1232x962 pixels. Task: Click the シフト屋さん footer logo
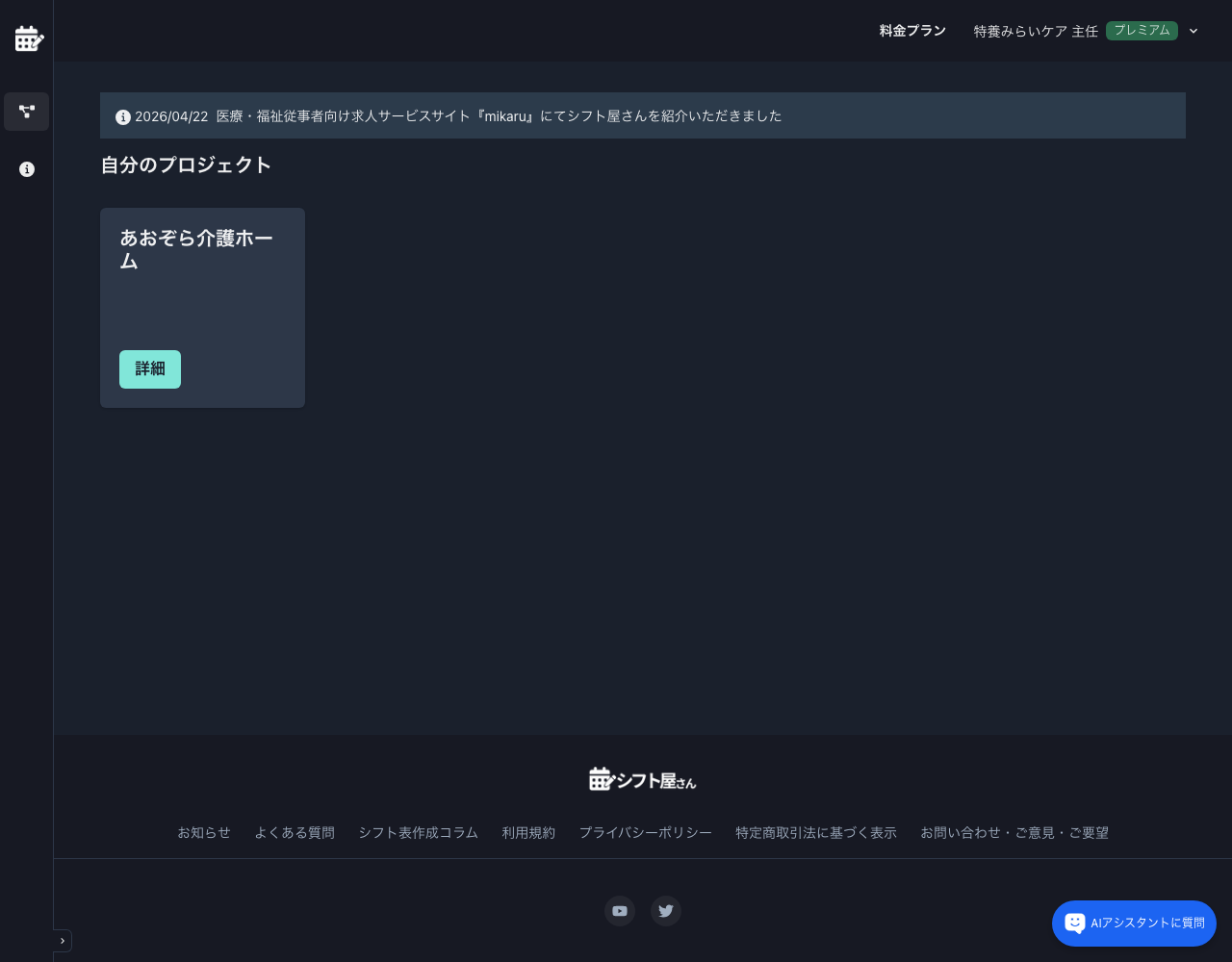(x=642, y=779)
